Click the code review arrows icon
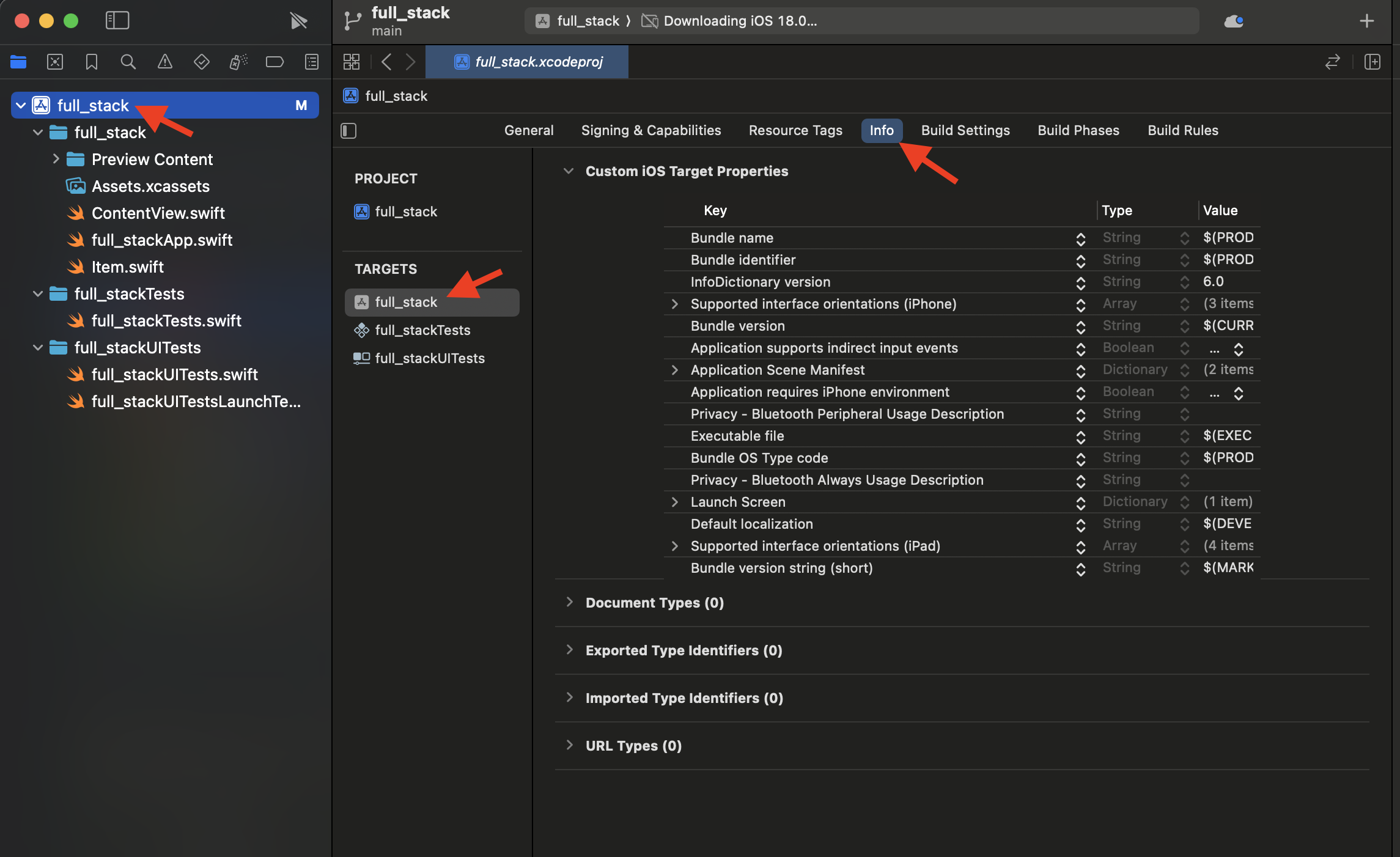Image resolution: width=1400 pixels, height=857 pixels. point(1333,62)
